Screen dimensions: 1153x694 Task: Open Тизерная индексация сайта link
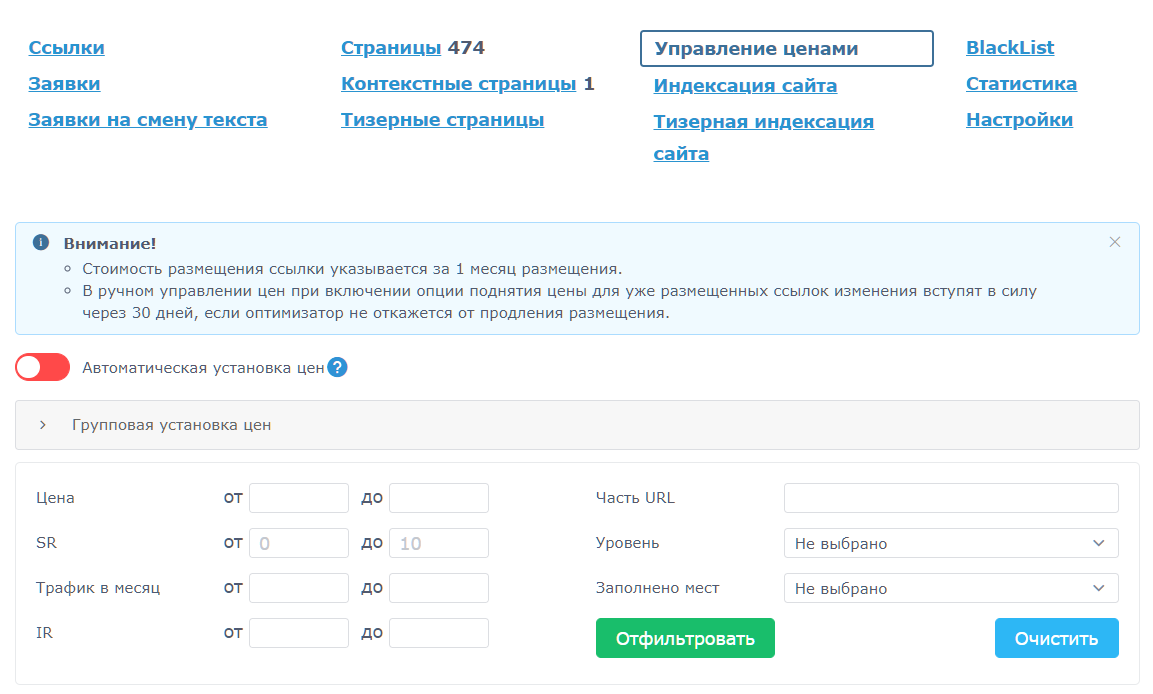click(x=763, y=137)
